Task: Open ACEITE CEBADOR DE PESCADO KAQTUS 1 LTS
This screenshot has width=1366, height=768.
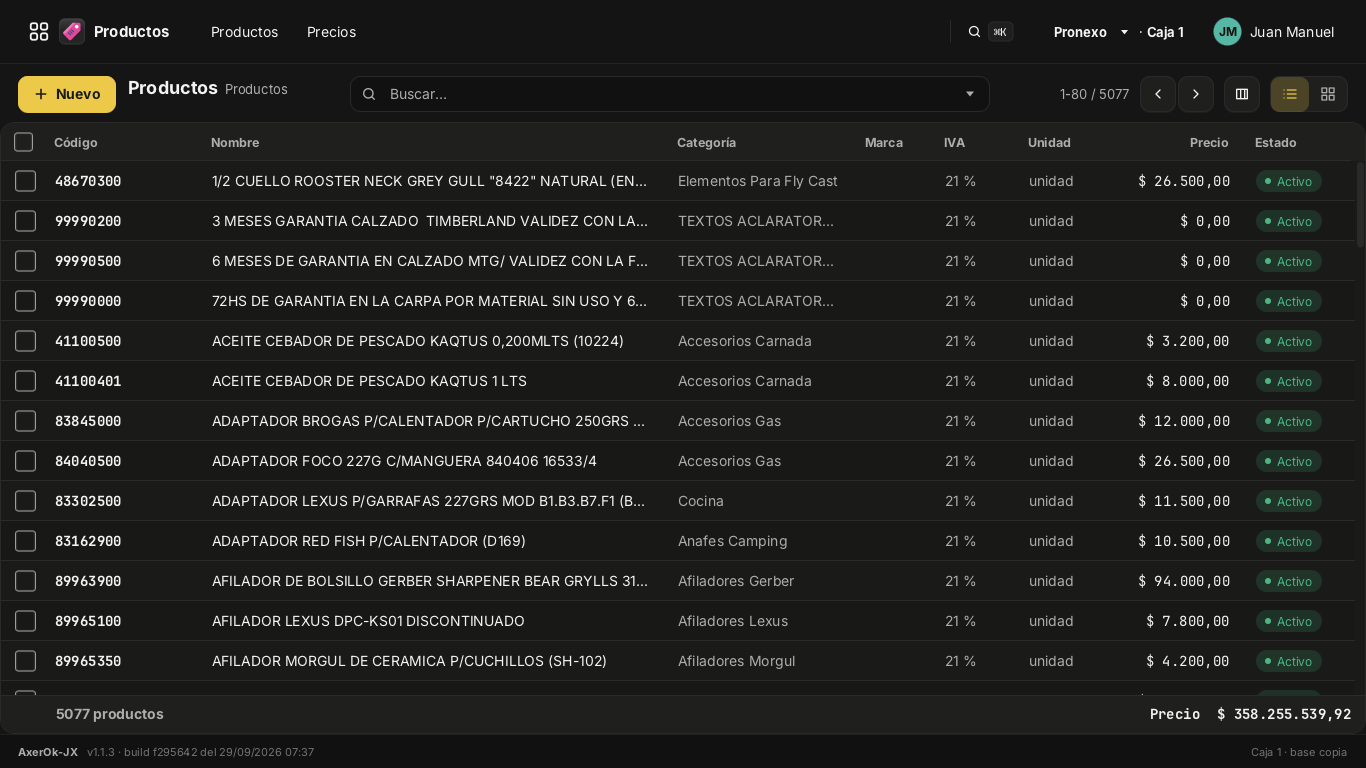Action: 369,381
